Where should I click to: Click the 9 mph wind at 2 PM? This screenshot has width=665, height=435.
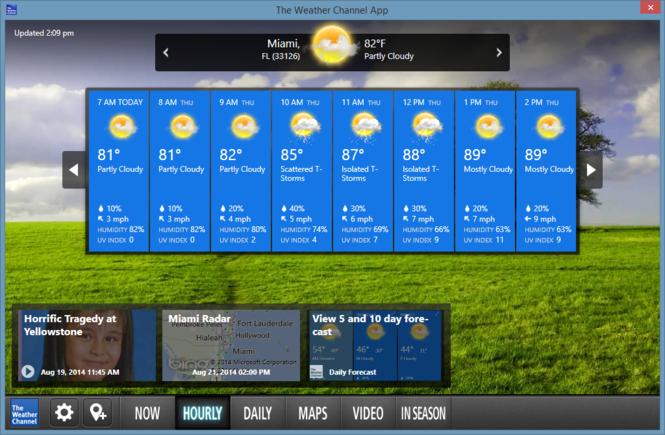click(x=540, y=219)
